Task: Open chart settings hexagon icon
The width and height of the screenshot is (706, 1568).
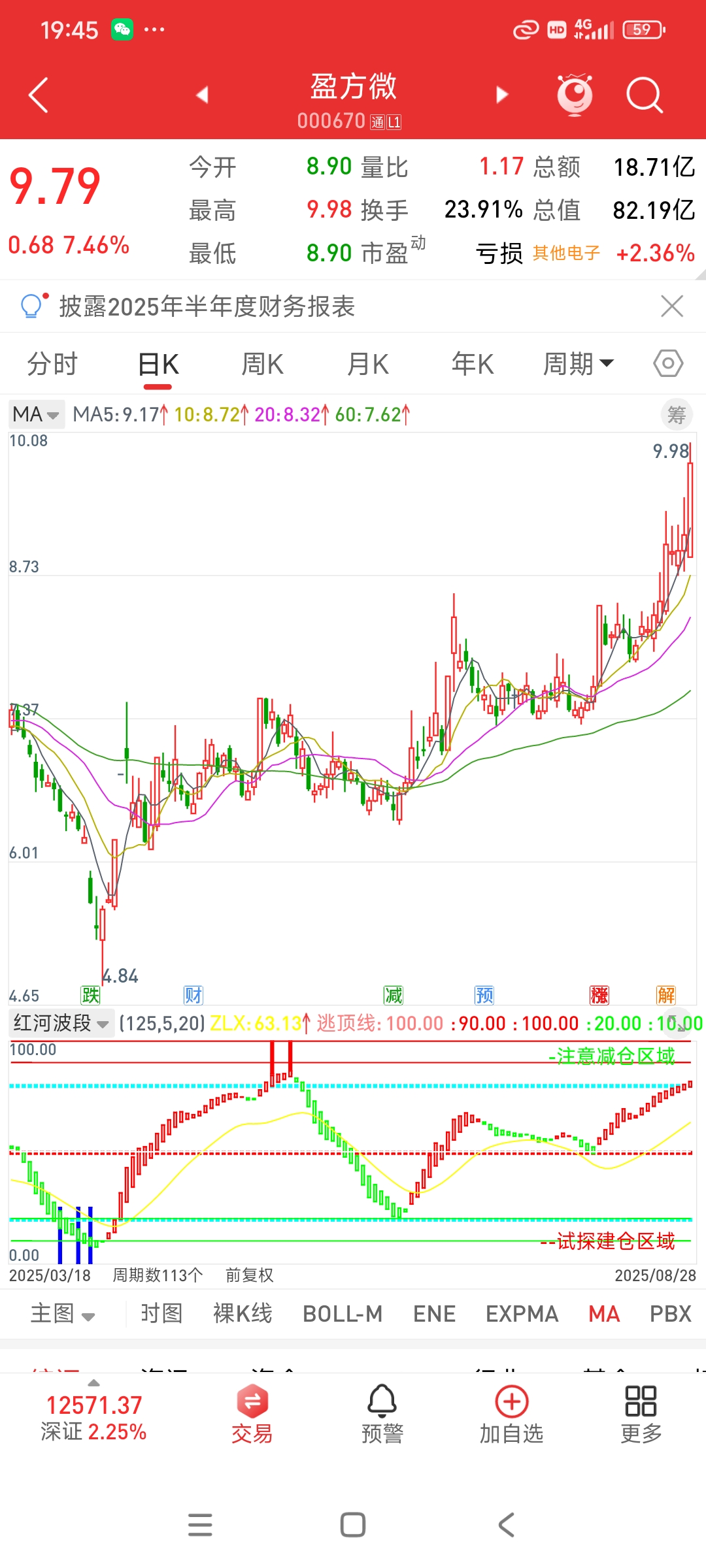Action: click(668, 363)
